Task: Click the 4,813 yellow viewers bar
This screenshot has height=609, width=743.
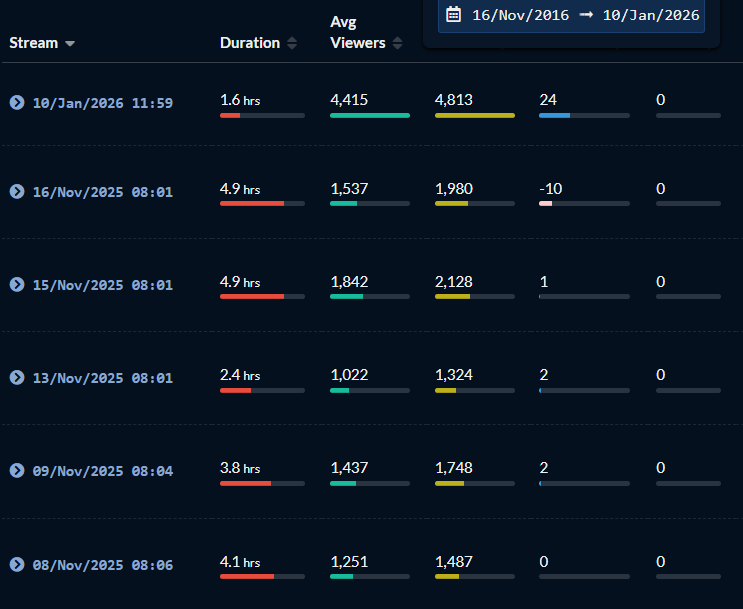Action: click(475, 116)
